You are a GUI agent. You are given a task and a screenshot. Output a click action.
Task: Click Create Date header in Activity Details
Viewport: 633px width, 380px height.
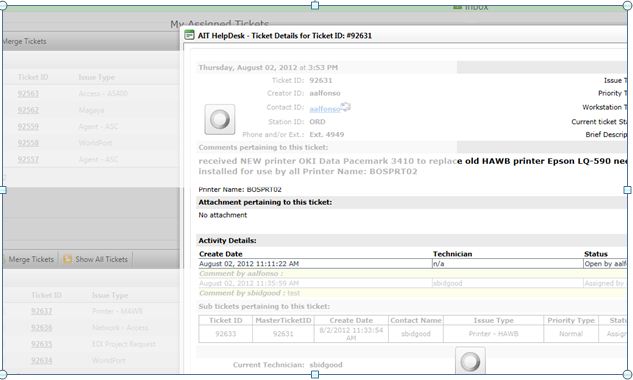(x=220, y=254)
